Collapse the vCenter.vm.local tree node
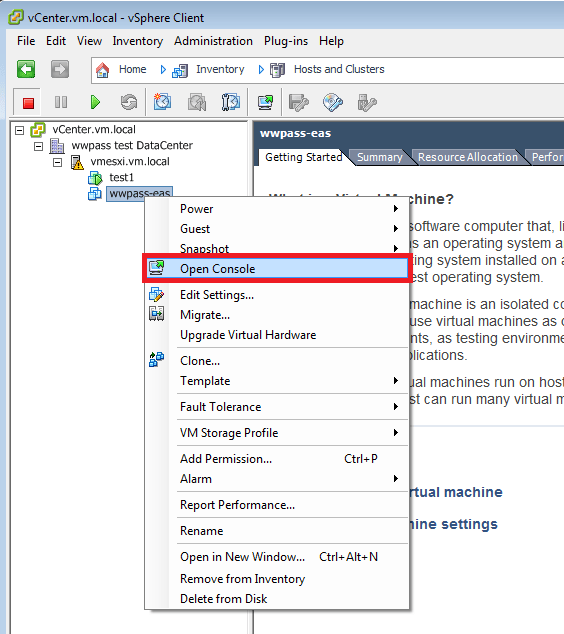 pyautogui.click(x=19, y=130)
